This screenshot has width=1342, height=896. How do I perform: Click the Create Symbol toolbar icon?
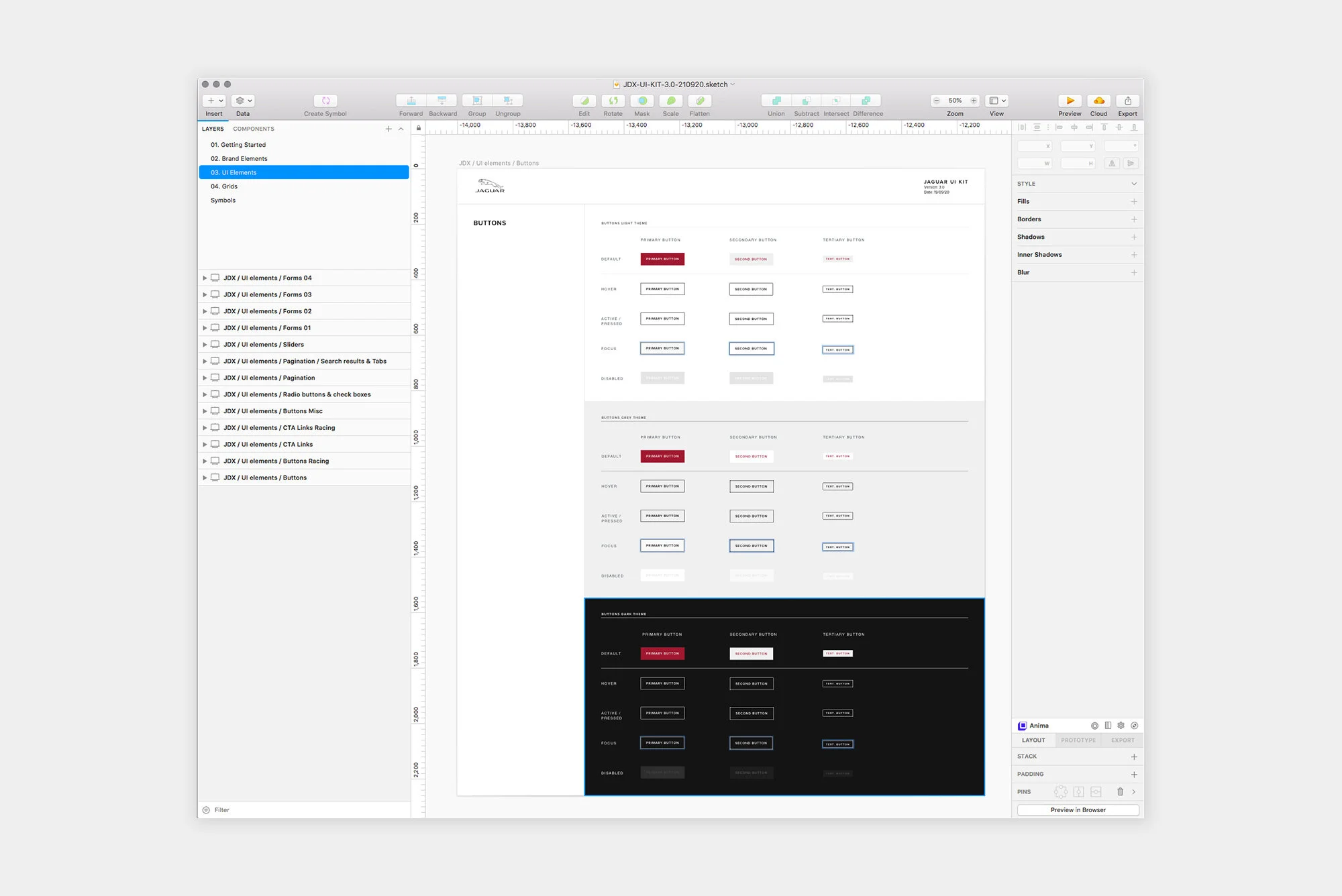click(x=325, y=101)
